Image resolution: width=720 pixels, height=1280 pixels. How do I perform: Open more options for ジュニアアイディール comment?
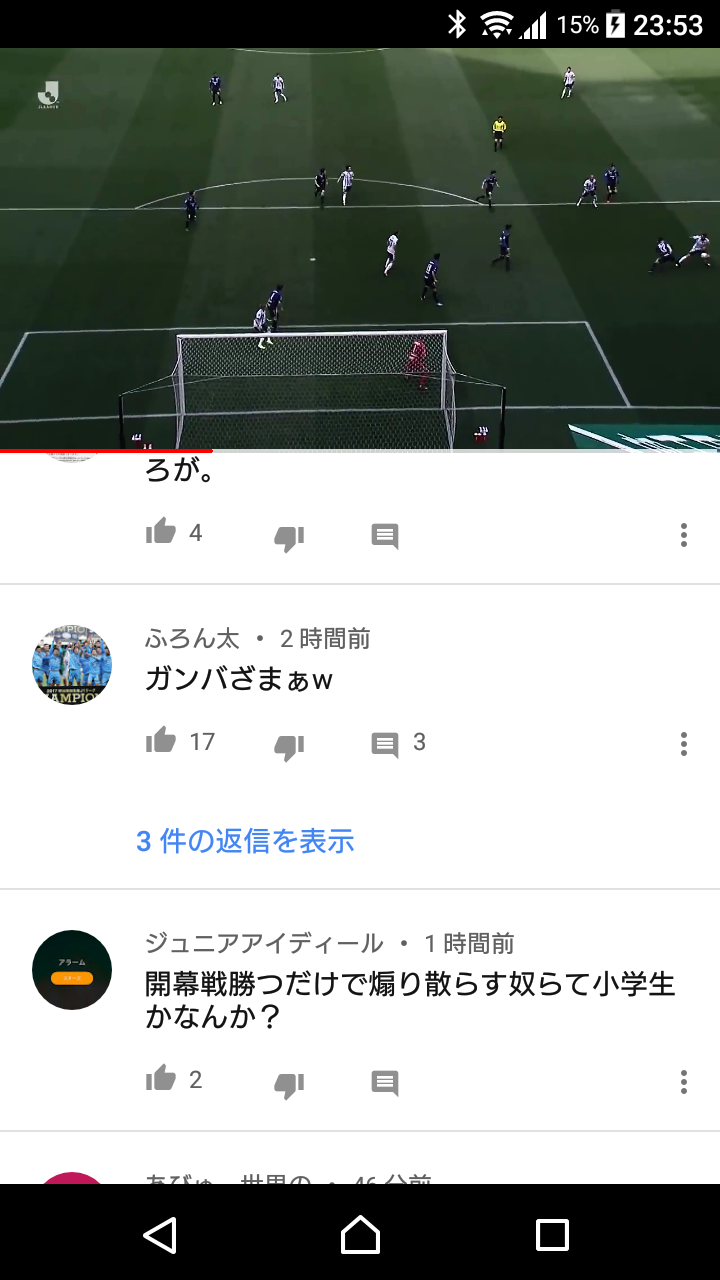[x=684, y=1082]
